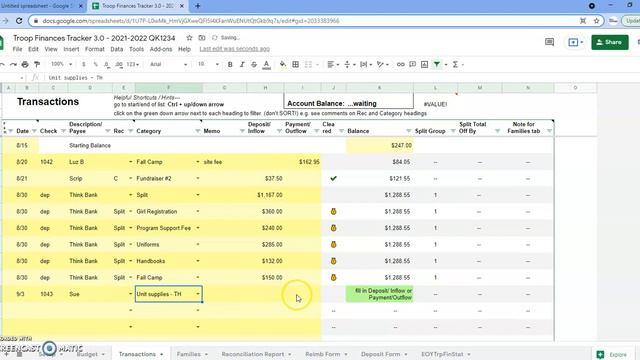Open category dropdown for Unit supplies - TH
This screenshot has width=640, height=360.
point(198,294)
